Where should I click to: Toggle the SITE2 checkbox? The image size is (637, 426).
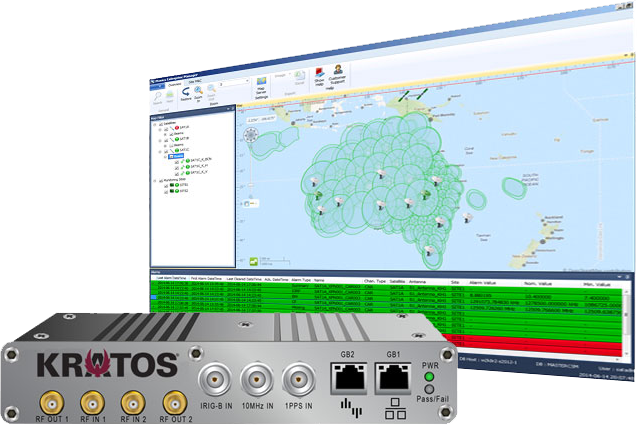coord(166,191)
